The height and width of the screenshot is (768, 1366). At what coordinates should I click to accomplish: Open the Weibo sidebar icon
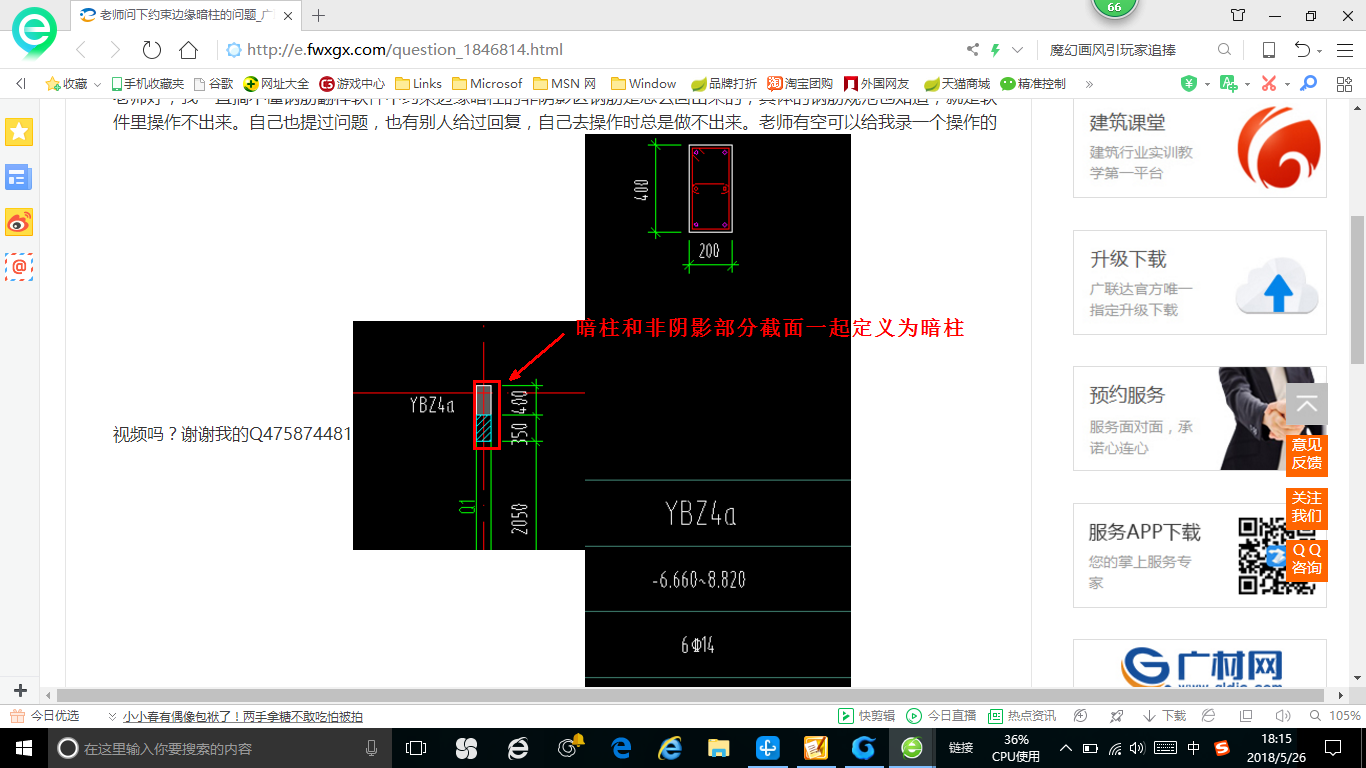pos(19,222)
